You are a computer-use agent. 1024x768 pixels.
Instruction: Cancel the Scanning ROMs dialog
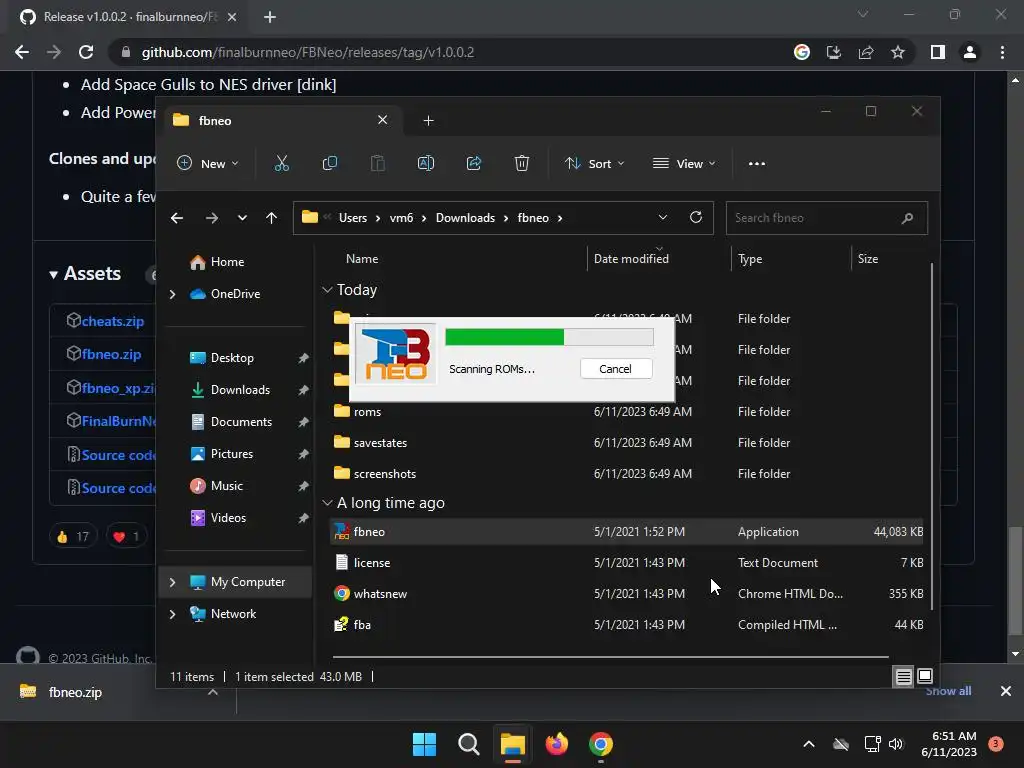(615, 369)
